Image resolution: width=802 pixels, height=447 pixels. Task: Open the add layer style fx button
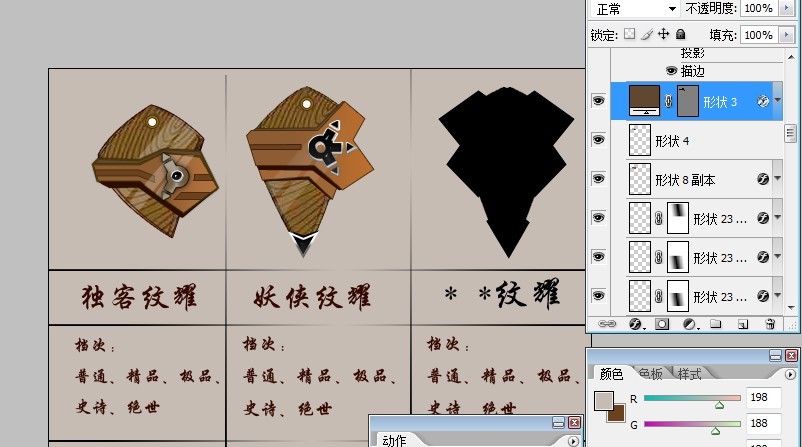(x=636, y=324)
